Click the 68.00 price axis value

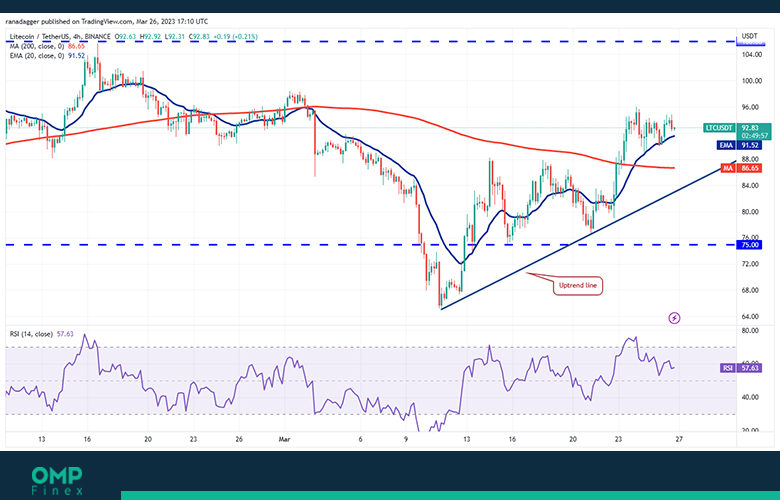click(751, 290)
